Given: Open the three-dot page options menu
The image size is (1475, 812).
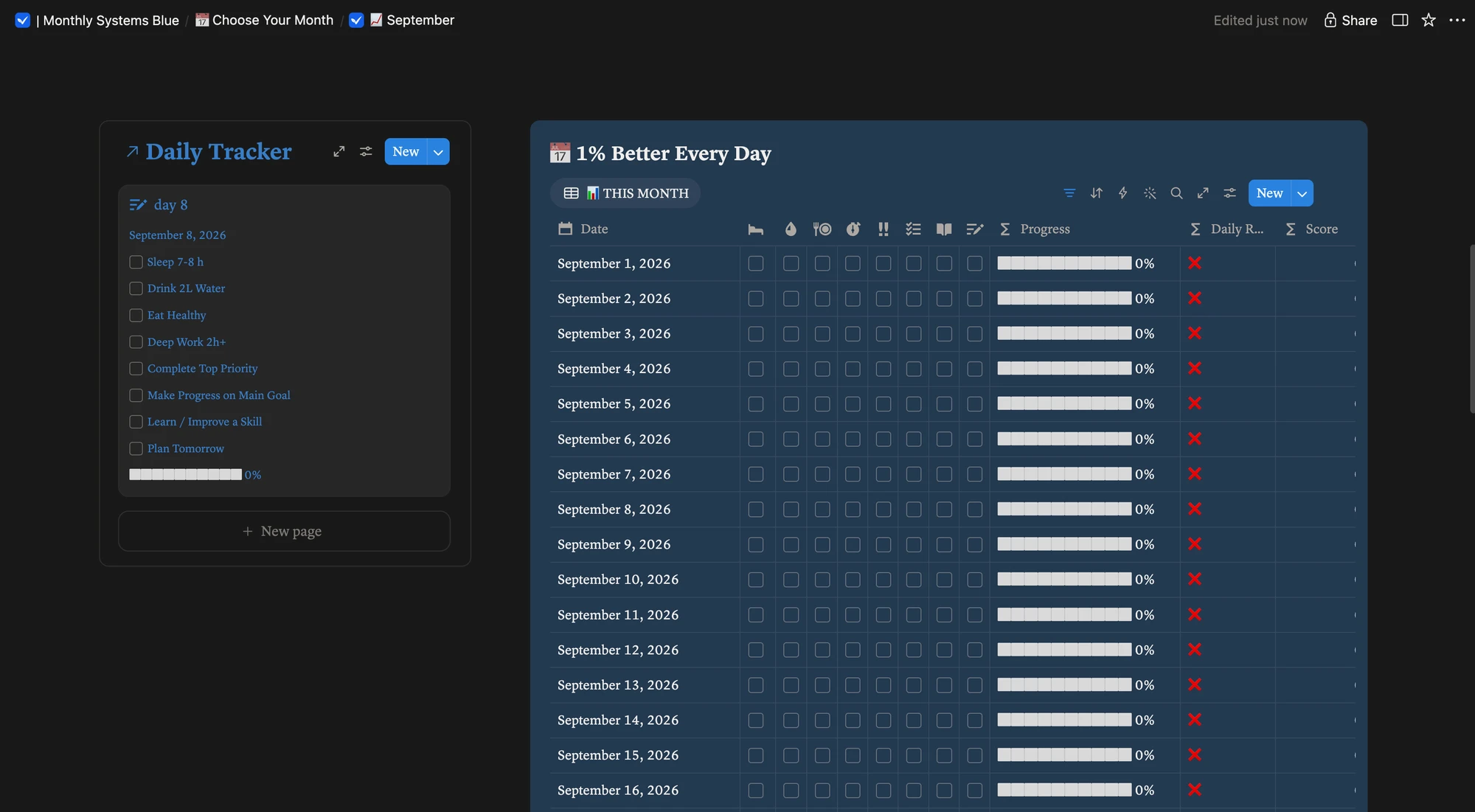Looking at the screenshot, I should (1457, 21).
